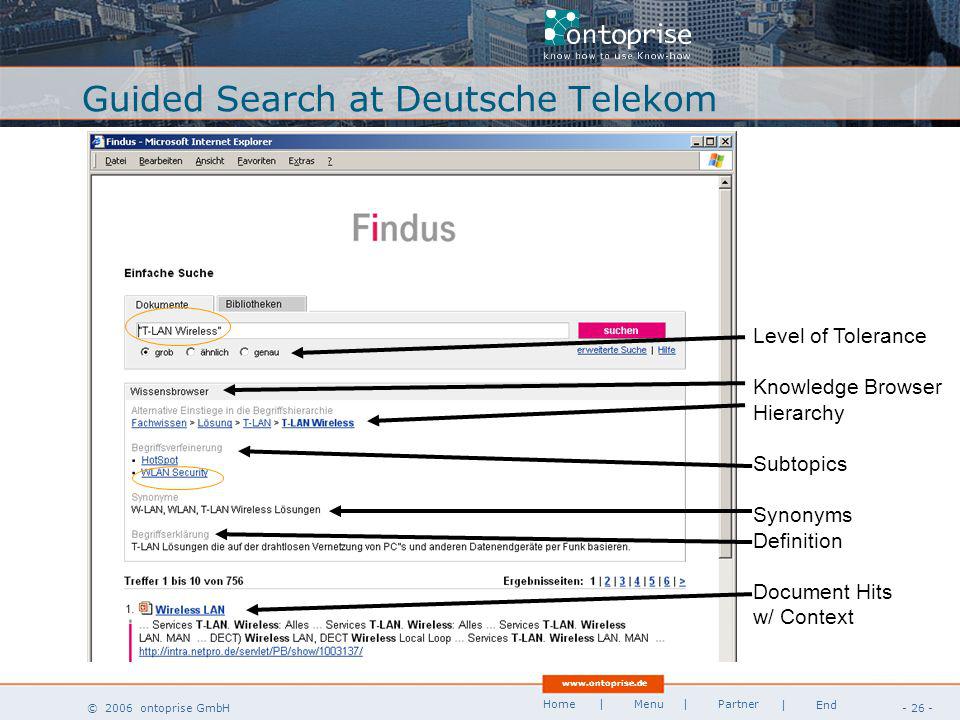Select the 'grob' tolerance radio button
Viewport: 960px width, 720px height.
click(x=145, y=352)
